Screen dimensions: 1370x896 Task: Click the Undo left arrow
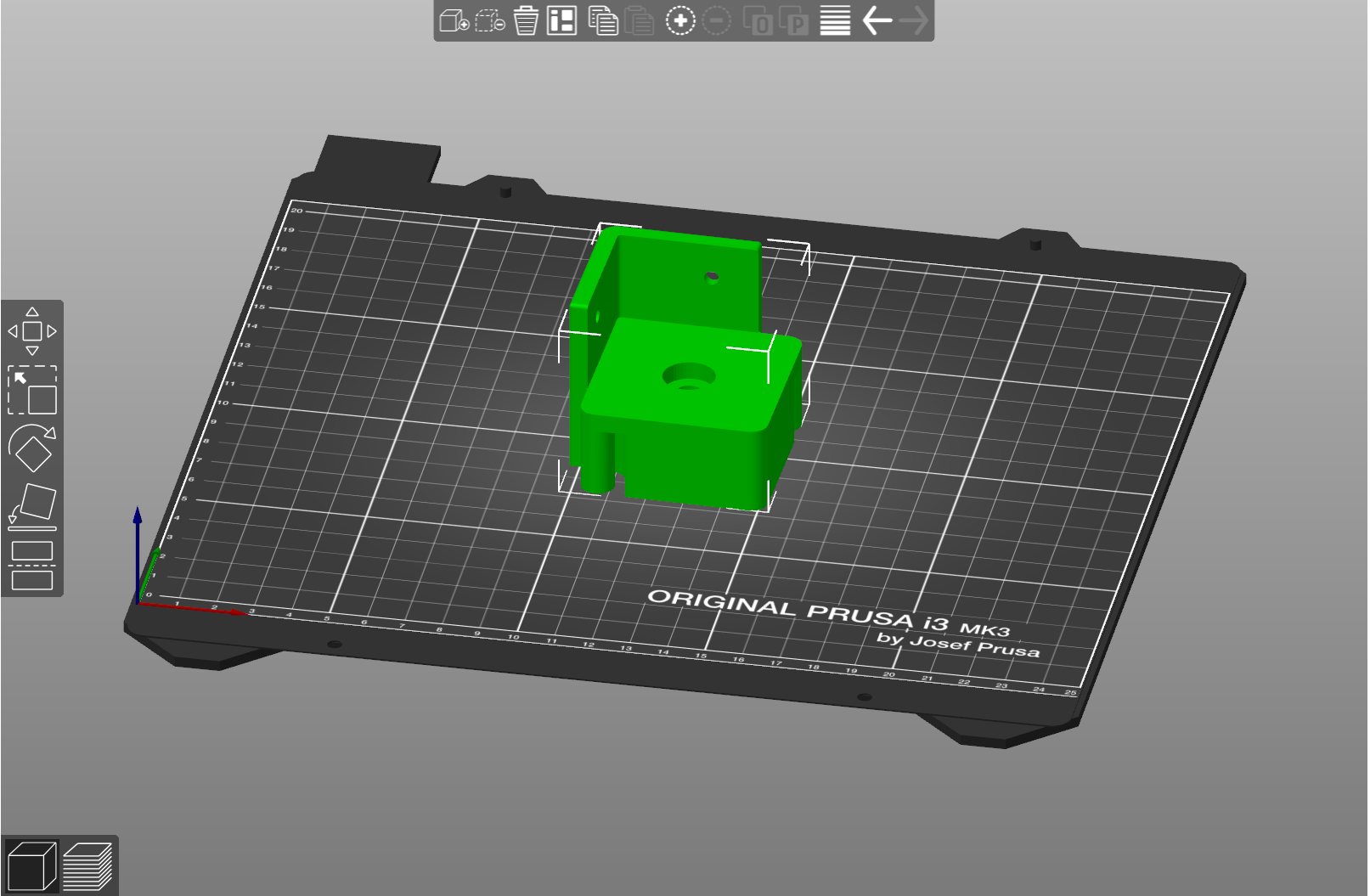(x=877, y=20)
